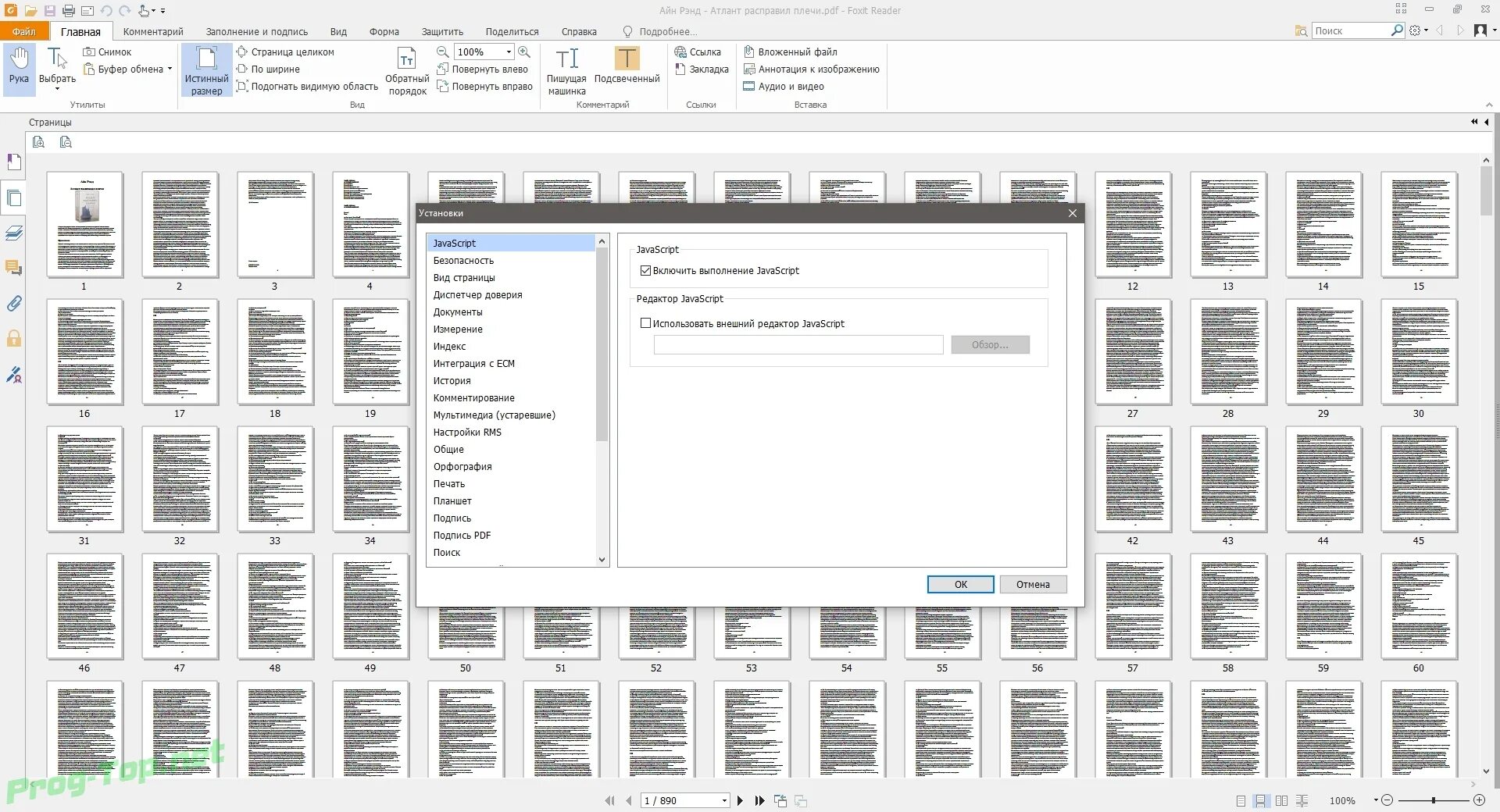Open the user account dropdown arrow
This screenshot has width=1500, height=812.
1495,30
